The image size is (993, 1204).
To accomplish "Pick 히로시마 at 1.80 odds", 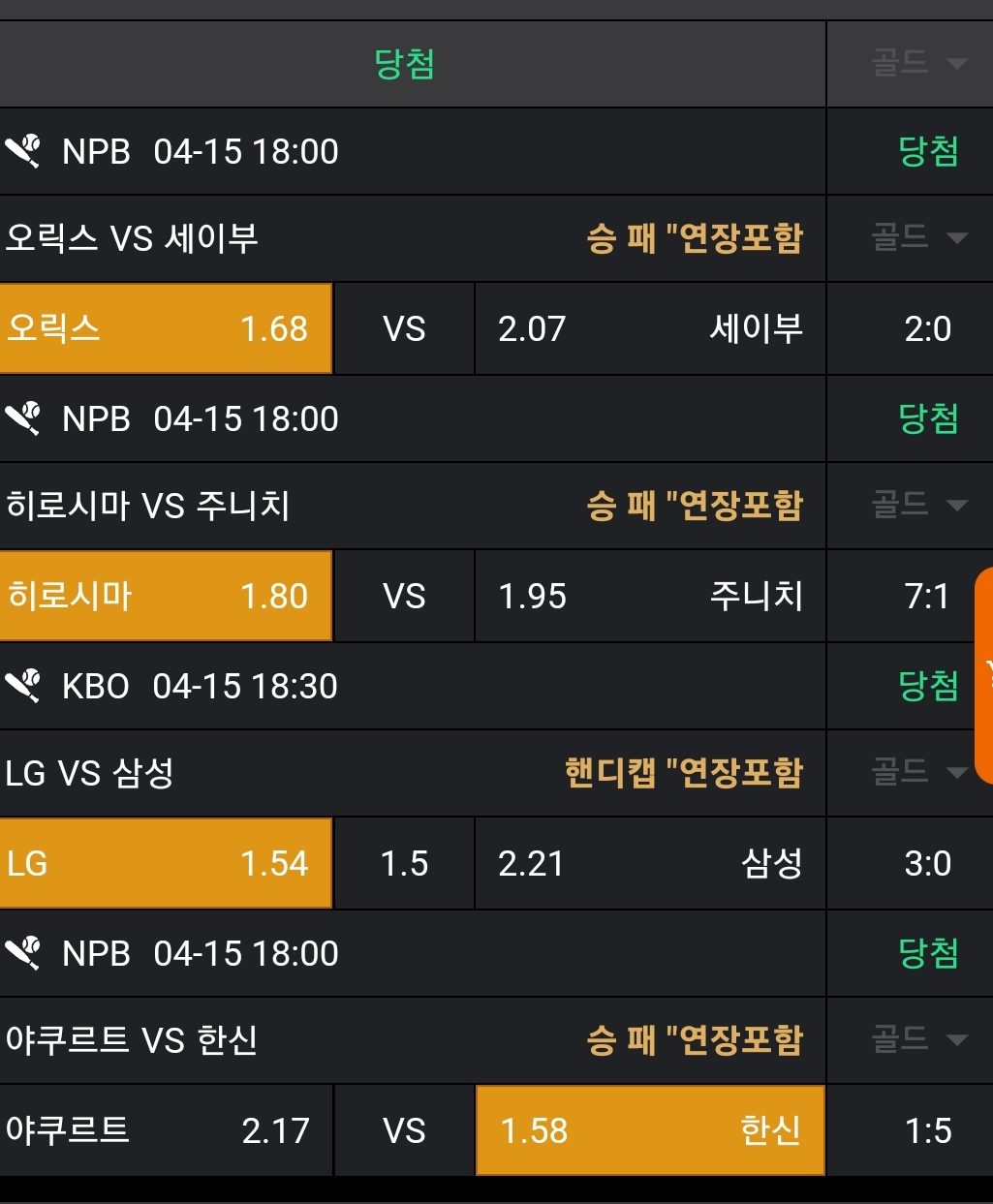I will (166, 596).
